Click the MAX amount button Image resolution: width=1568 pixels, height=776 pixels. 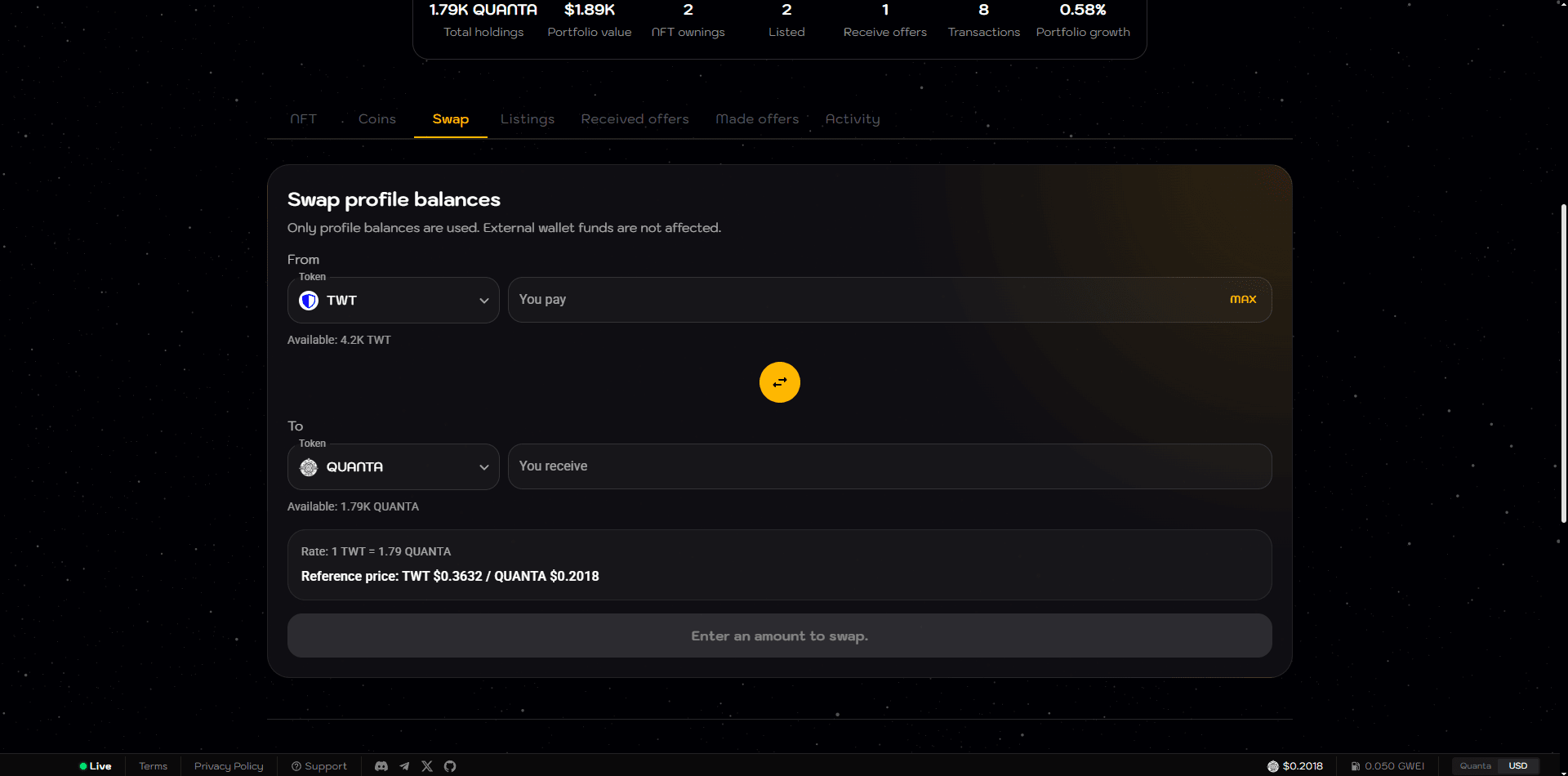click(1243, 300)
